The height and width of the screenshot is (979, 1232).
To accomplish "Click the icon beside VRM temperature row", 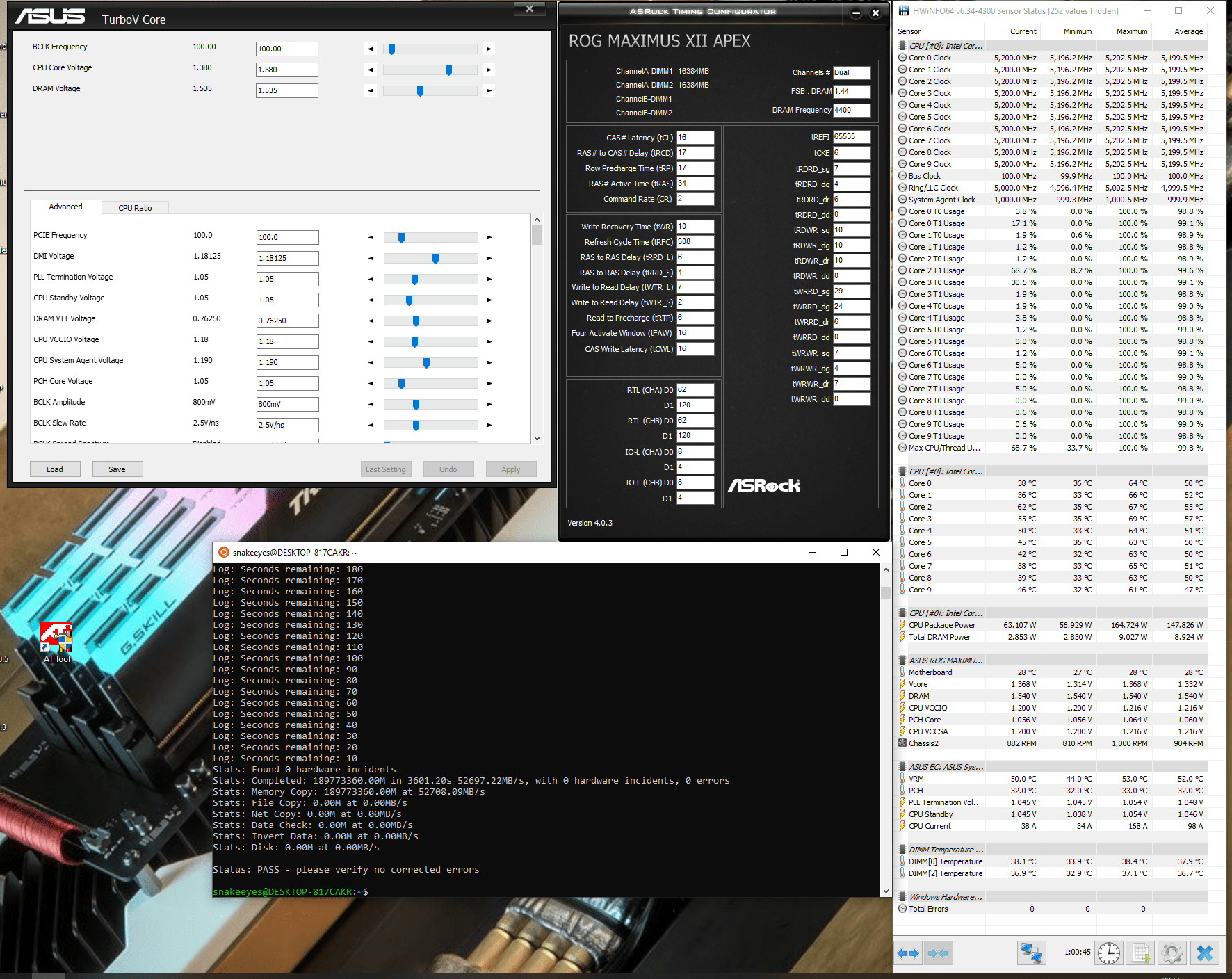I will pos(902,779).
